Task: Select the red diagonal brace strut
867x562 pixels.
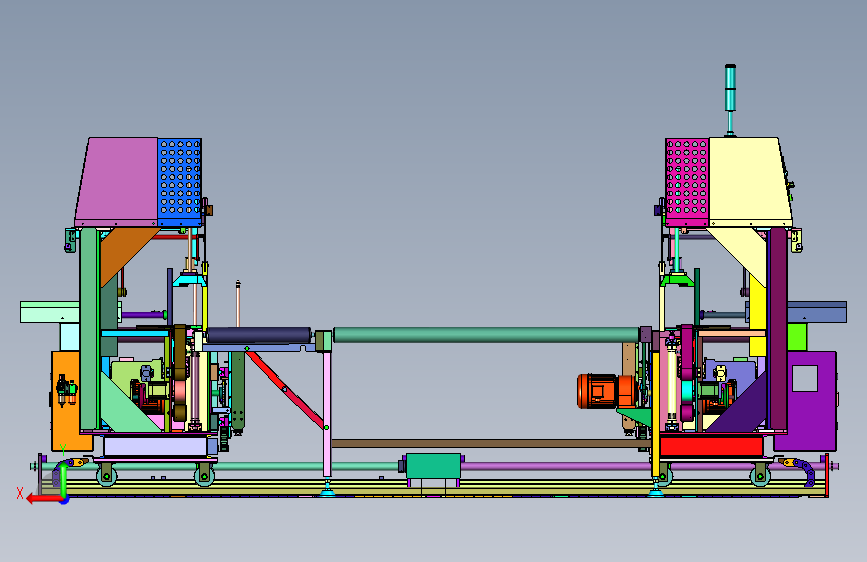Action: tap(284, 389)
